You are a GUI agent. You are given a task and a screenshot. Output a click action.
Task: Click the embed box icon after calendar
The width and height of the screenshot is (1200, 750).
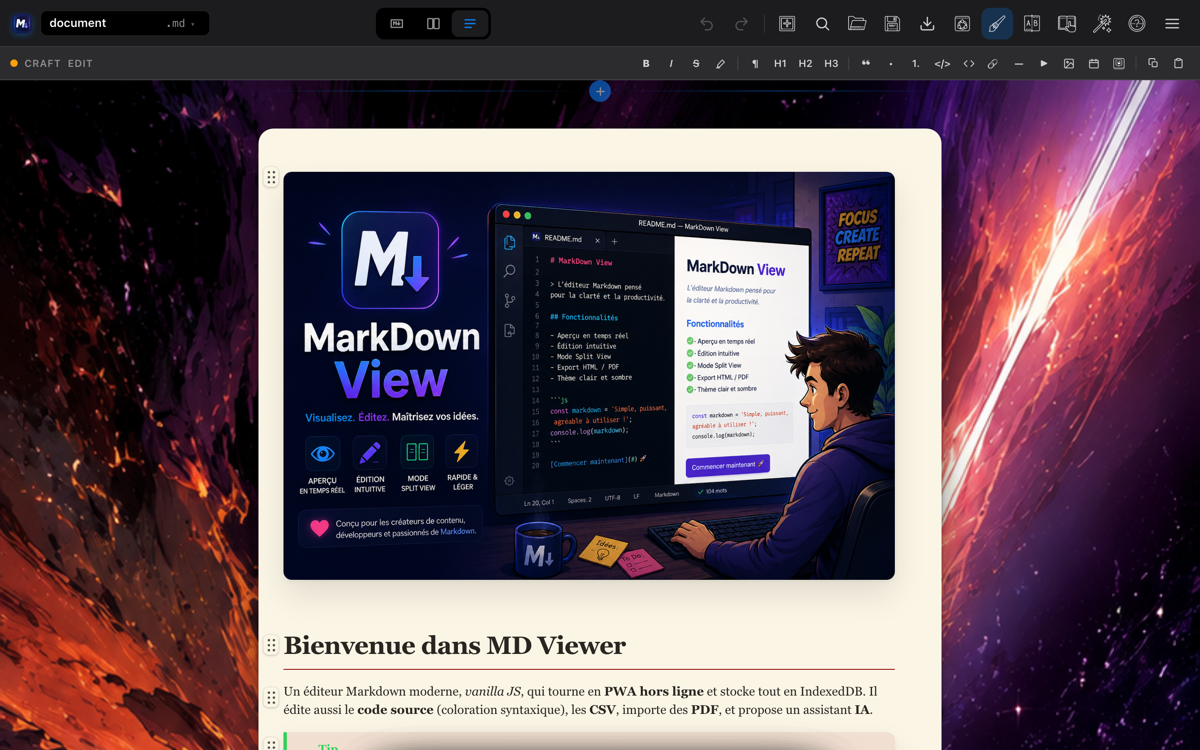1119,63
